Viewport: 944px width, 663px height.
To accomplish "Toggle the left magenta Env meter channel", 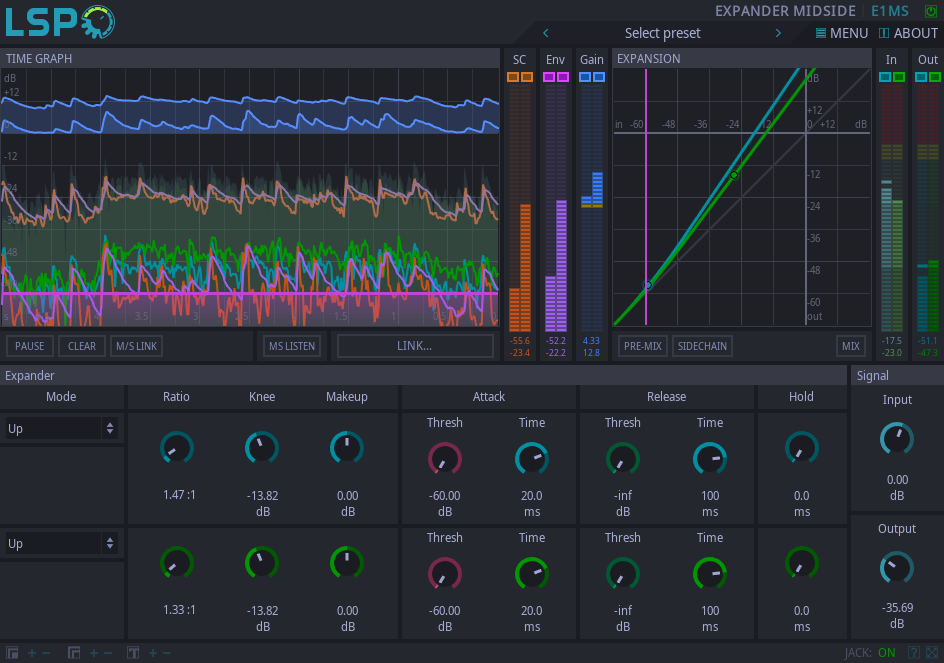I will pos(549,77).
